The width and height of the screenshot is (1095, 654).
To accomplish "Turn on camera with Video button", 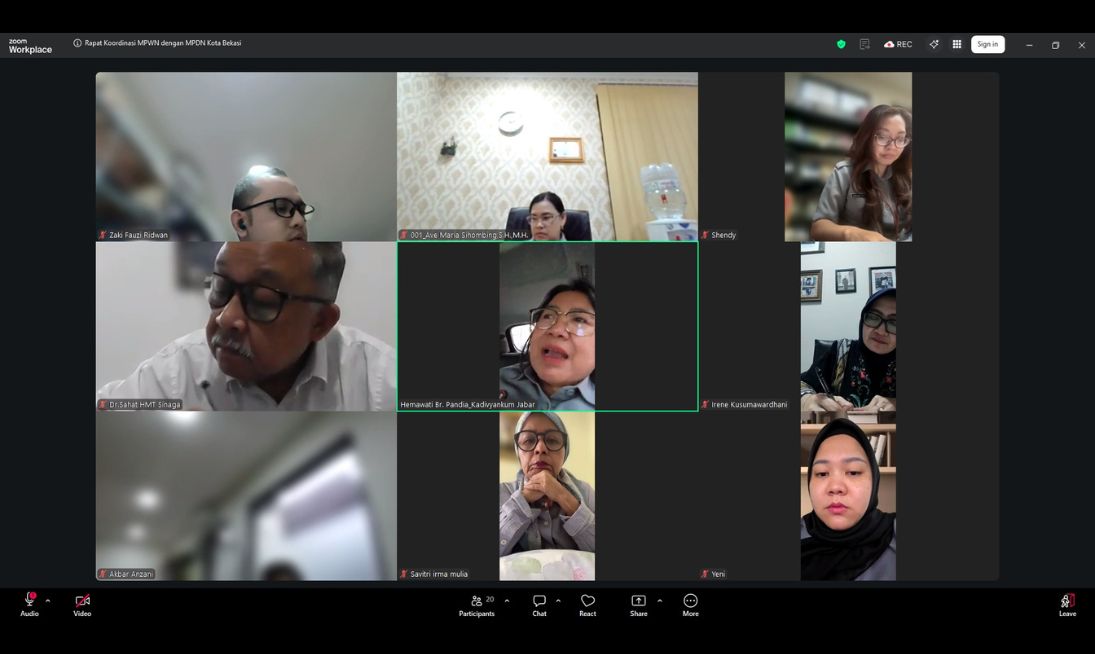I will tap(82, 603).
